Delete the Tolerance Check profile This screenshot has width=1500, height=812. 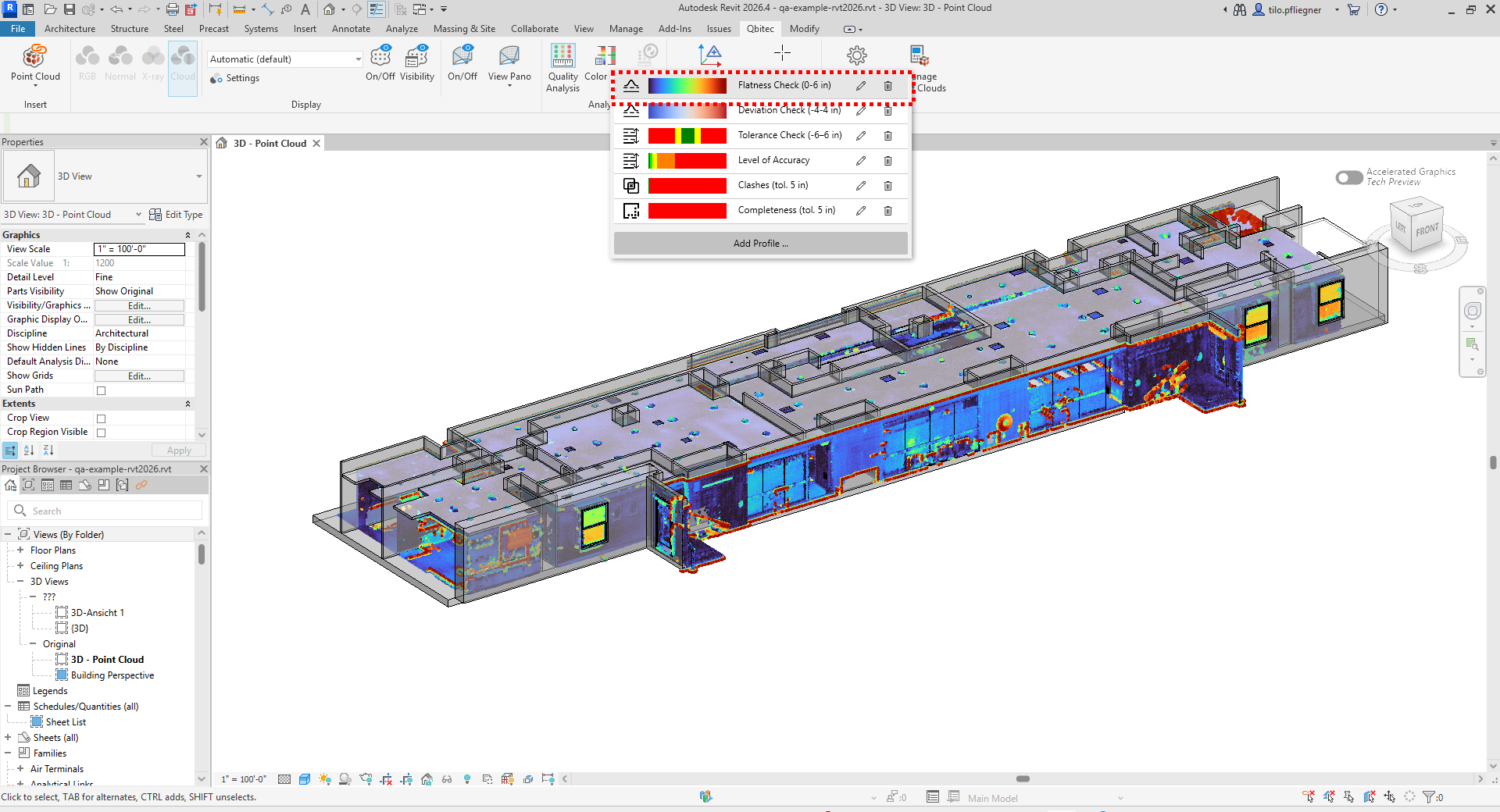click(888, 136)
